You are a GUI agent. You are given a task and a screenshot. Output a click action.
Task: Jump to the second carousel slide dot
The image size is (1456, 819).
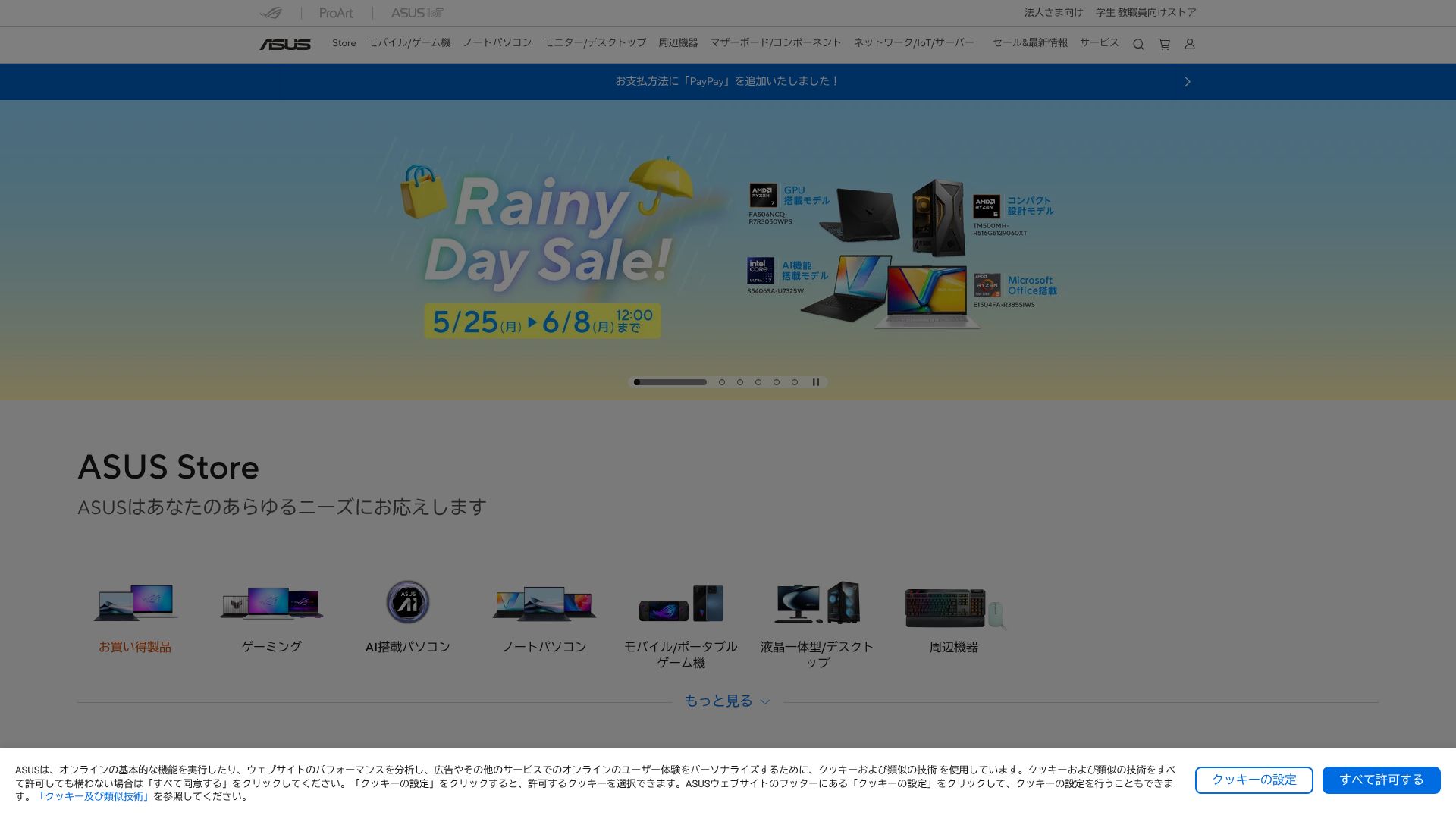tap(722, 382)
